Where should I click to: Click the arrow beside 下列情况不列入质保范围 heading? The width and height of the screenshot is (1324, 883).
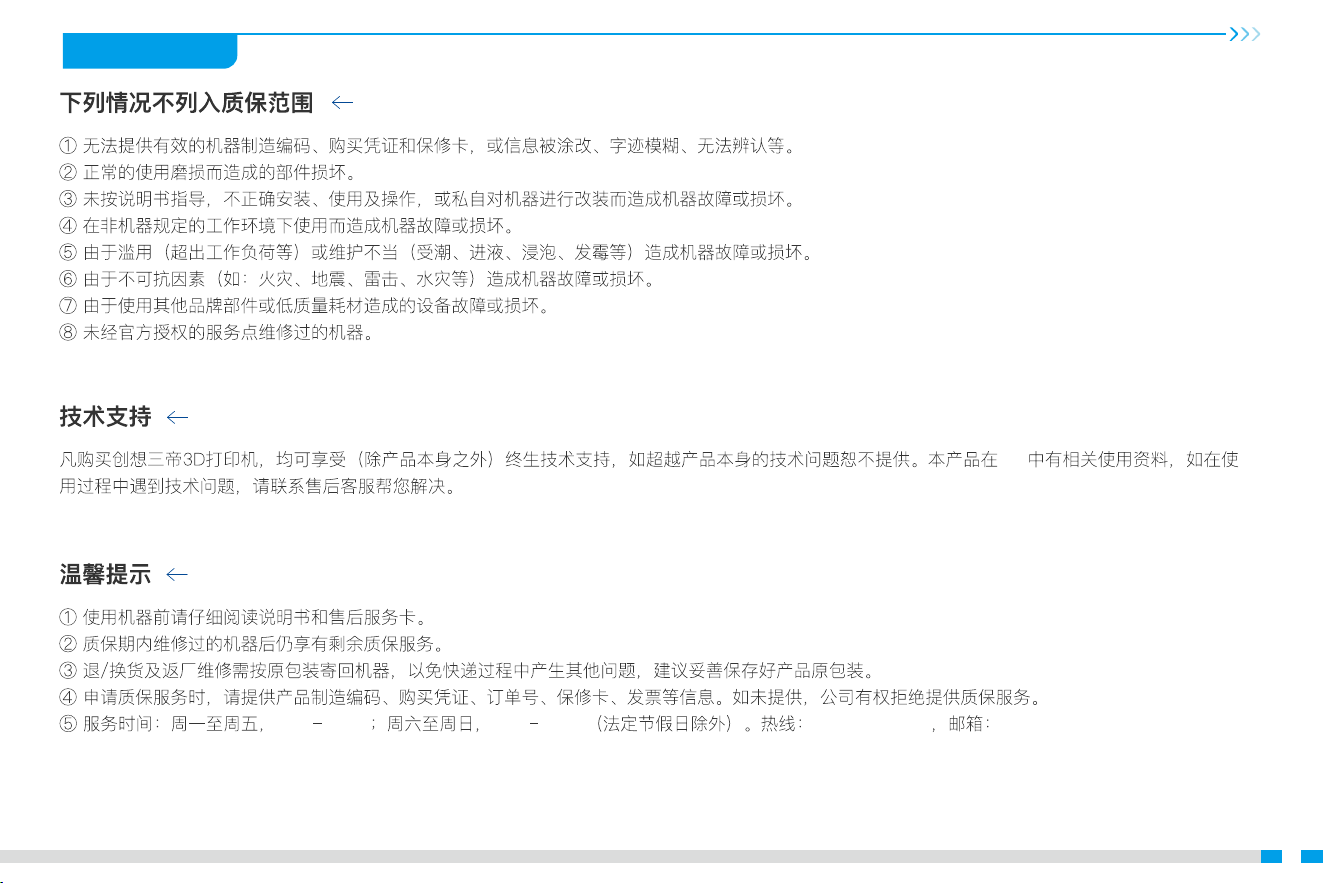click(343, 102)
